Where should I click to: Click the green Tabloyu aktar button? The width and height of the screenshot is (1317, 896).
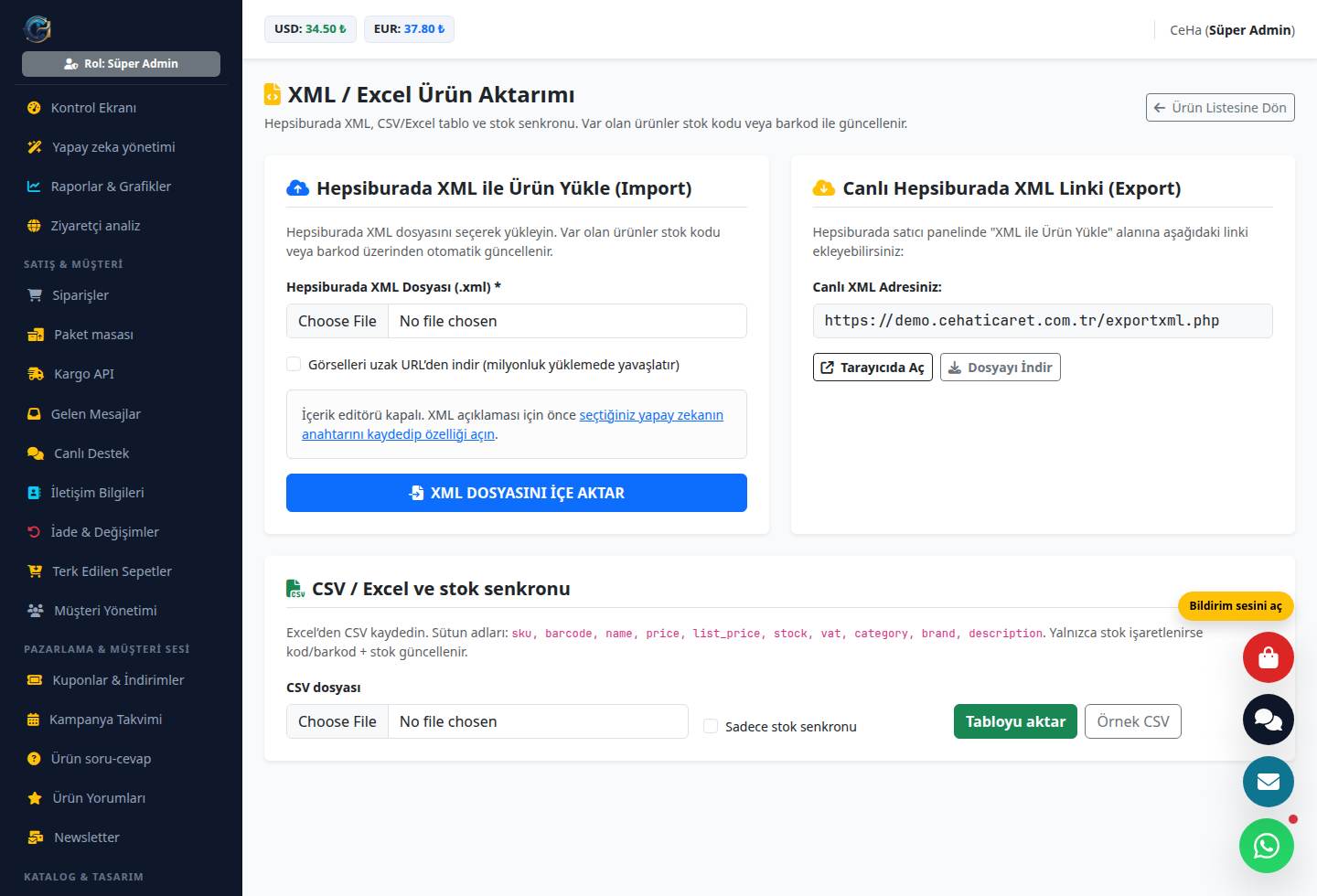tap(1015, 721)
